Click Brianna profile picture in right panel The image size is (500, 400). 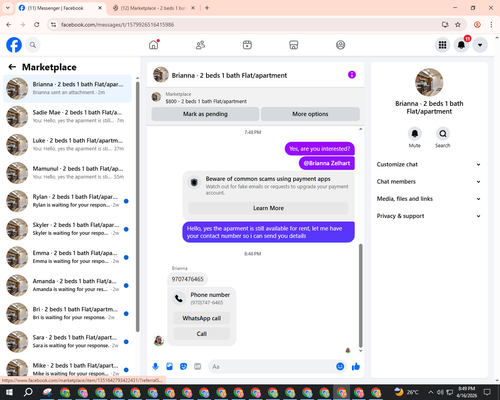click(429, 82)
